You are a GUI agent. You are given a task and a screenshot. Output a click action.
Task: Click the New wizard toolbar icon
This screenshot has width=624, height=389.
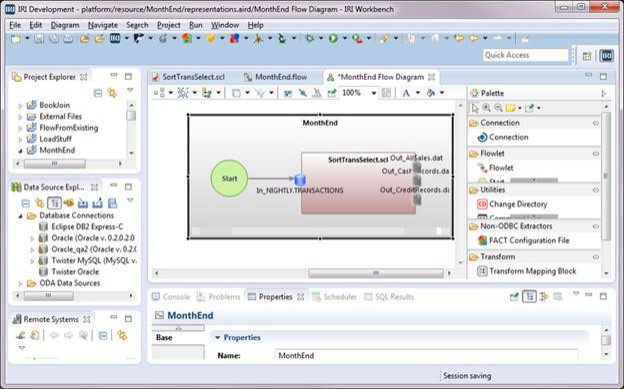16,39
